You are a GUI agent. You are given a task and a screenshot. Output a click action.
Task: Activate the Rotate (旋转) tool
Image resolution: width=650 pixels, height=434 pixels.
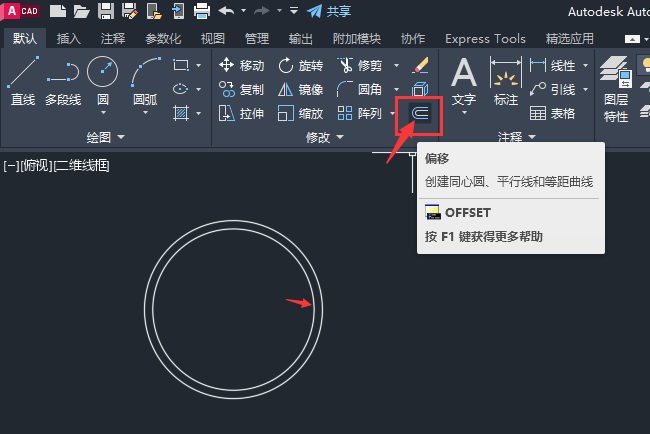coord(301,65)
